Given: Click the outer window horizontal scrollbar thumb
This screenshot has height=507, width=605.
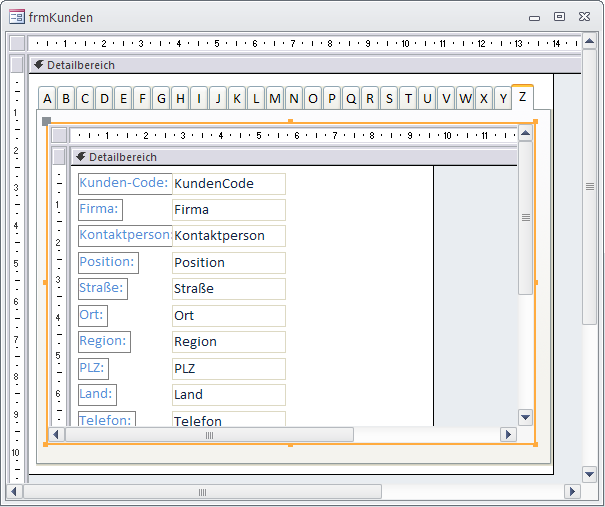Looking at the screenshot, I should click(202, 492).
